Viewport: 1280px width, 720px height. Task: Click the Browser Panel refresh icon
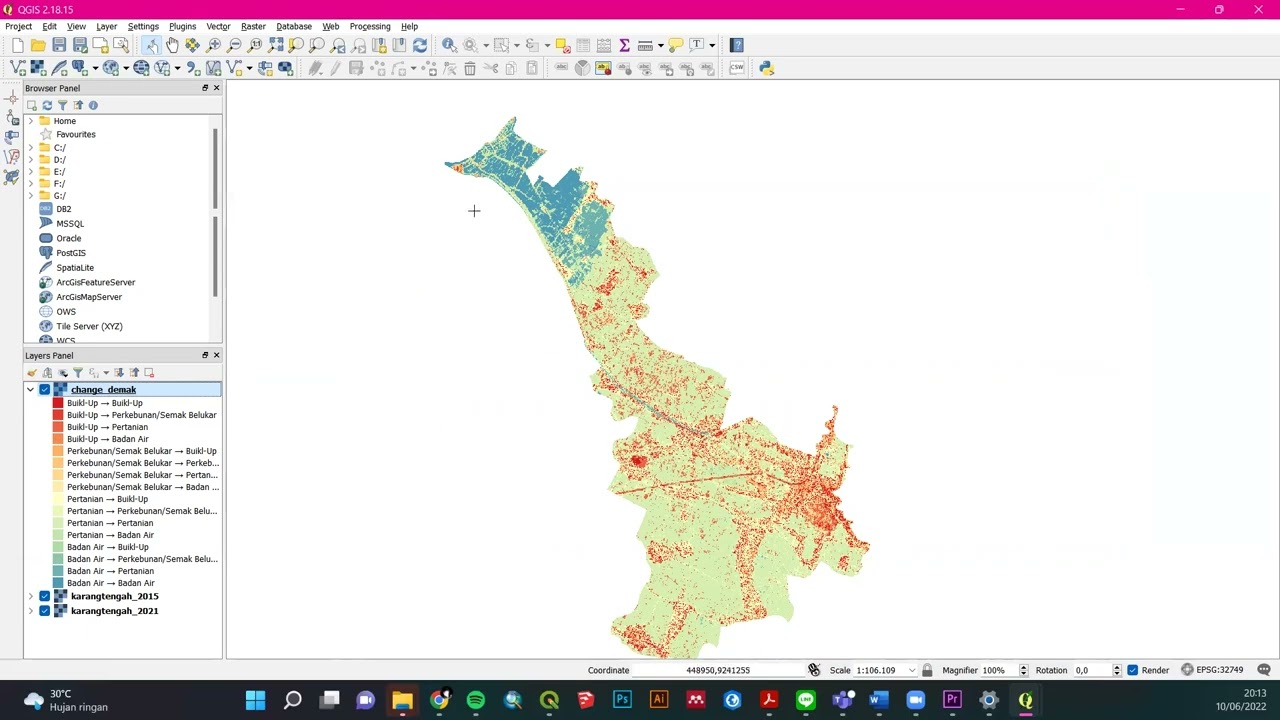tap(47, 105)
